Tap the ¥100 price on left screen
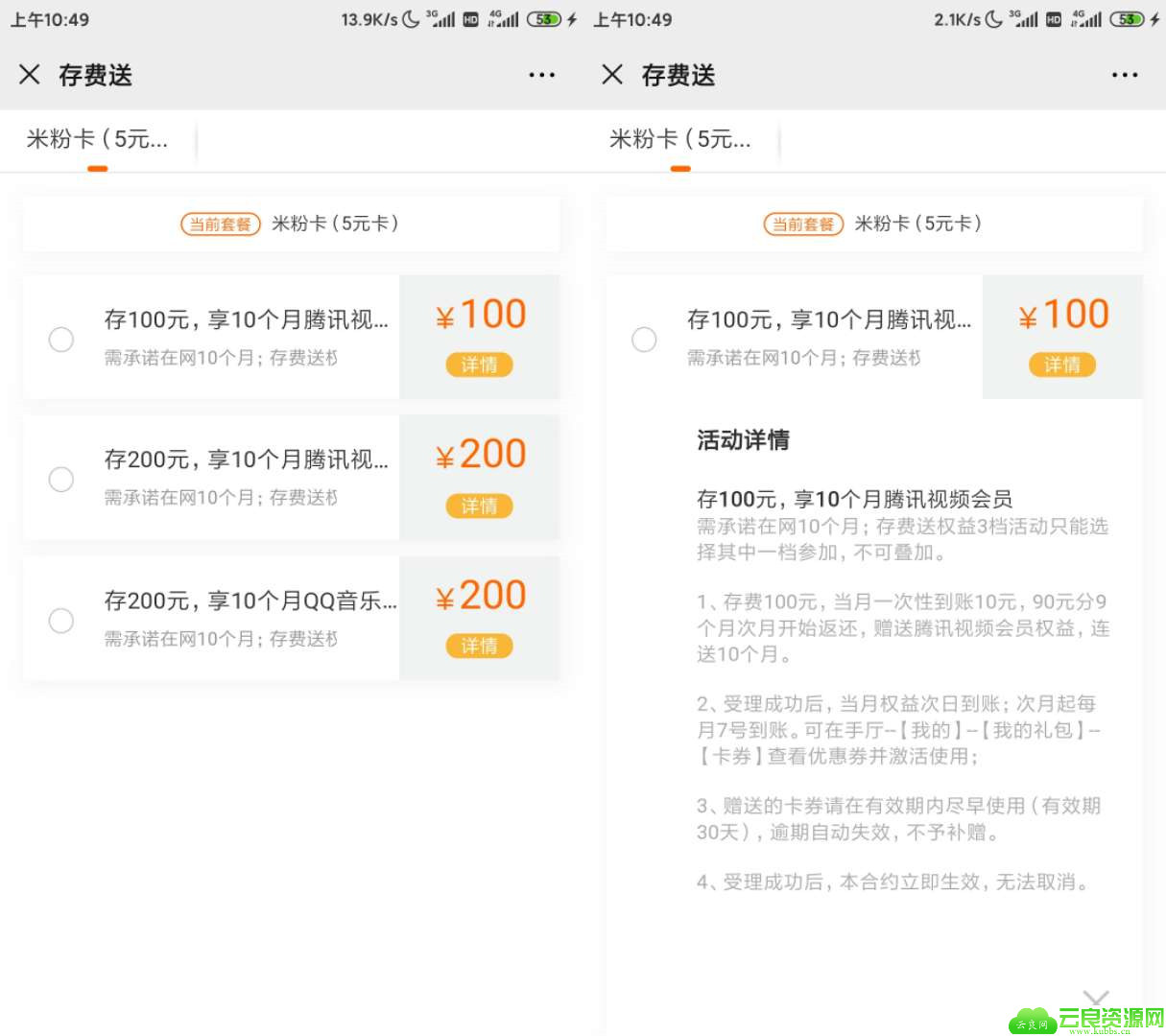 [x=481, y=315]
